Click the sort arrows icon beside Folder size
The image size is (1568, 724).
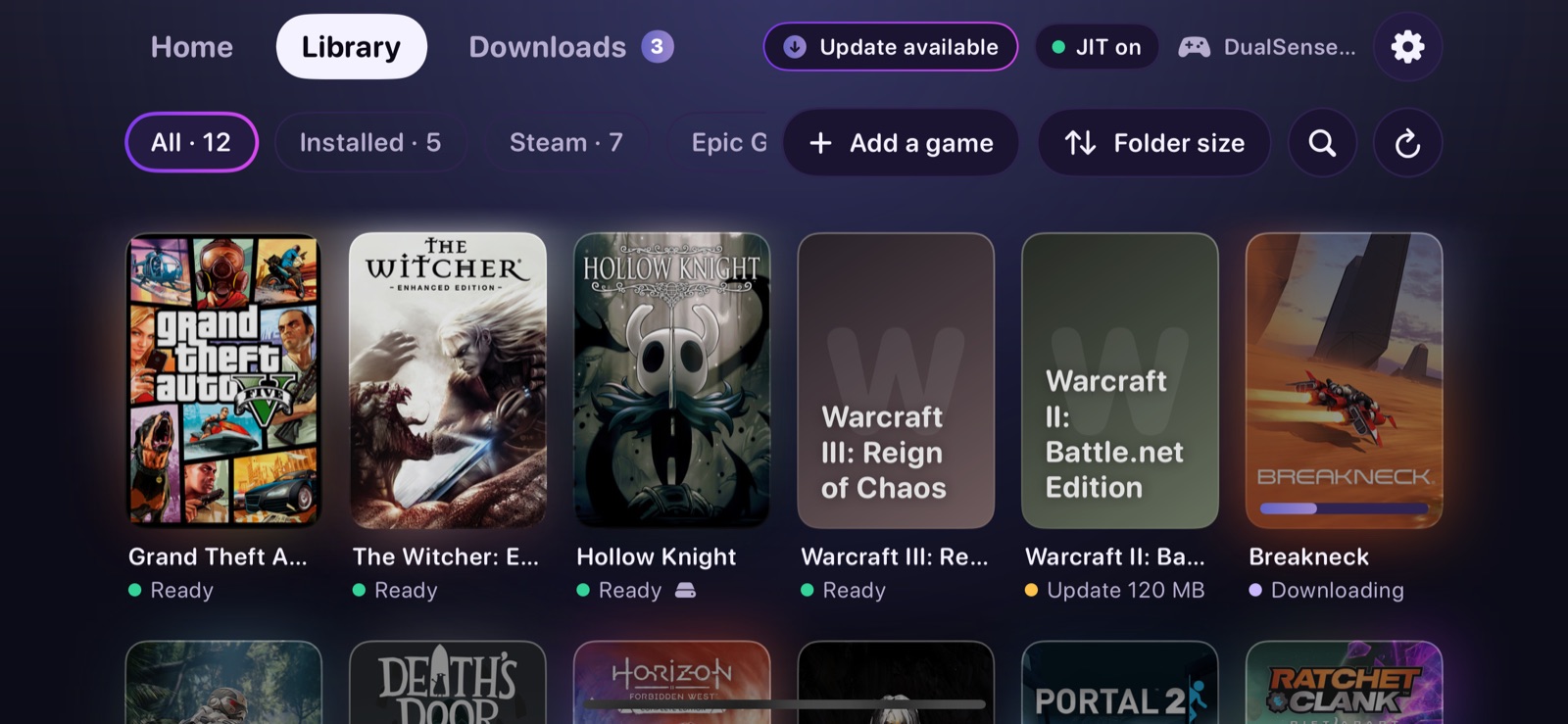1080,143
